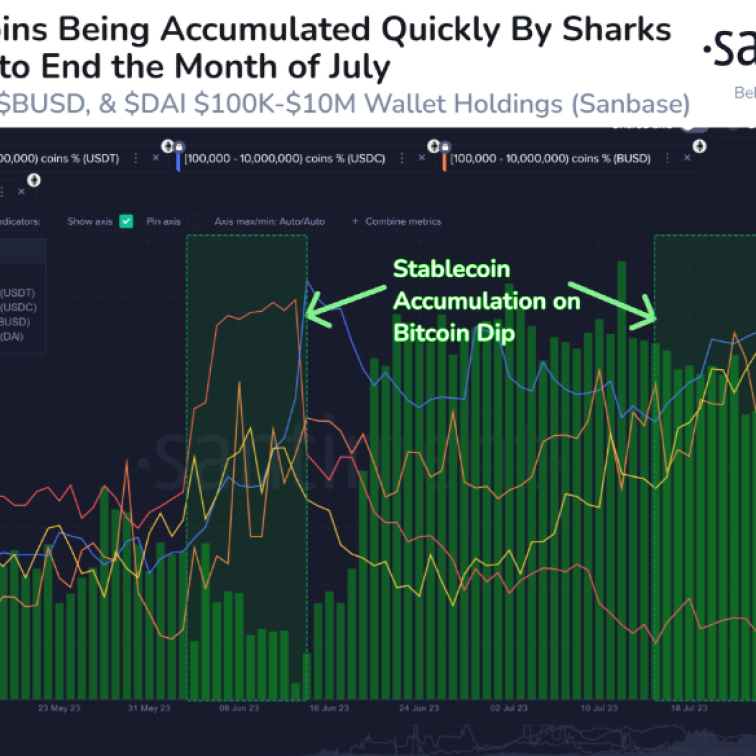Open three-dot menu for USDC metric
This screenshot has height=756, width=756.
401,158
